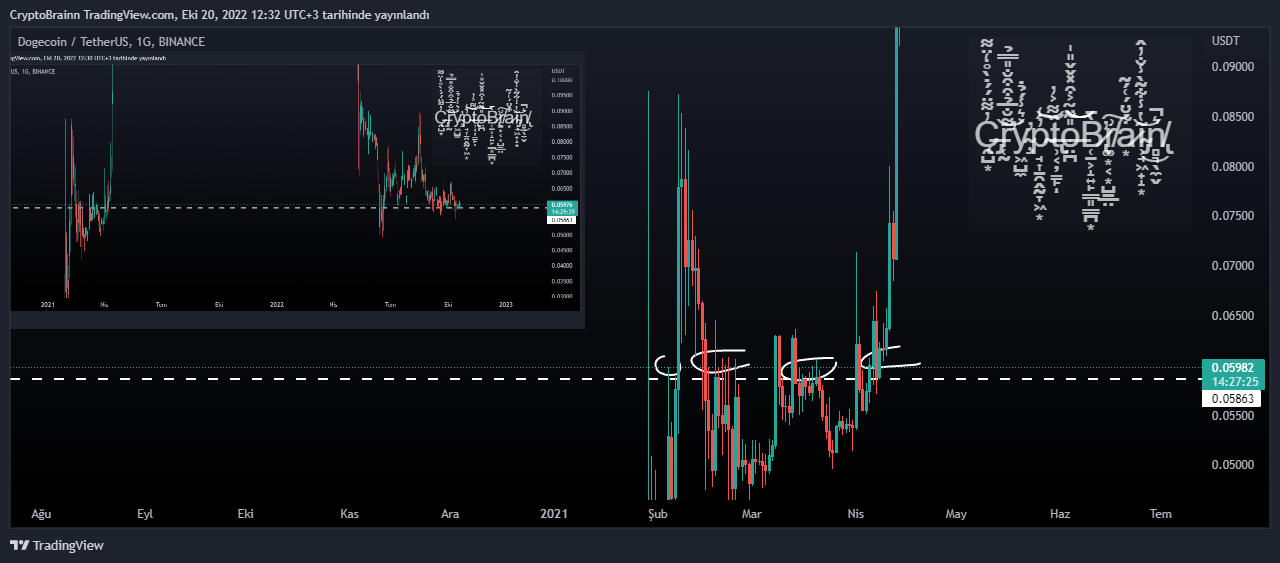Click the 0.05000 price axis label
Image resolution: width=1280 pixels, height=563 pixels.
pyautogui.click(x=1231, y=465)
